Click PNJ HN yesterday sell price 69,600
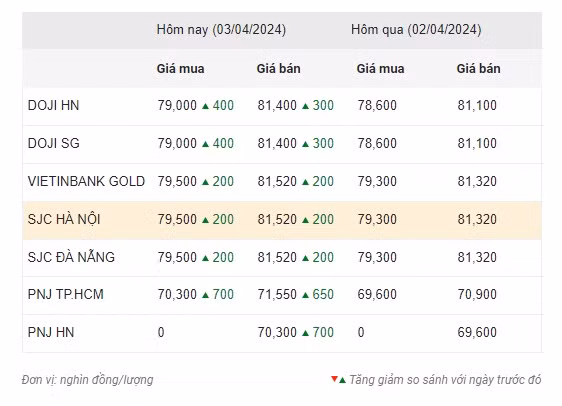This screenshot has height=406, width=562. 477,333
